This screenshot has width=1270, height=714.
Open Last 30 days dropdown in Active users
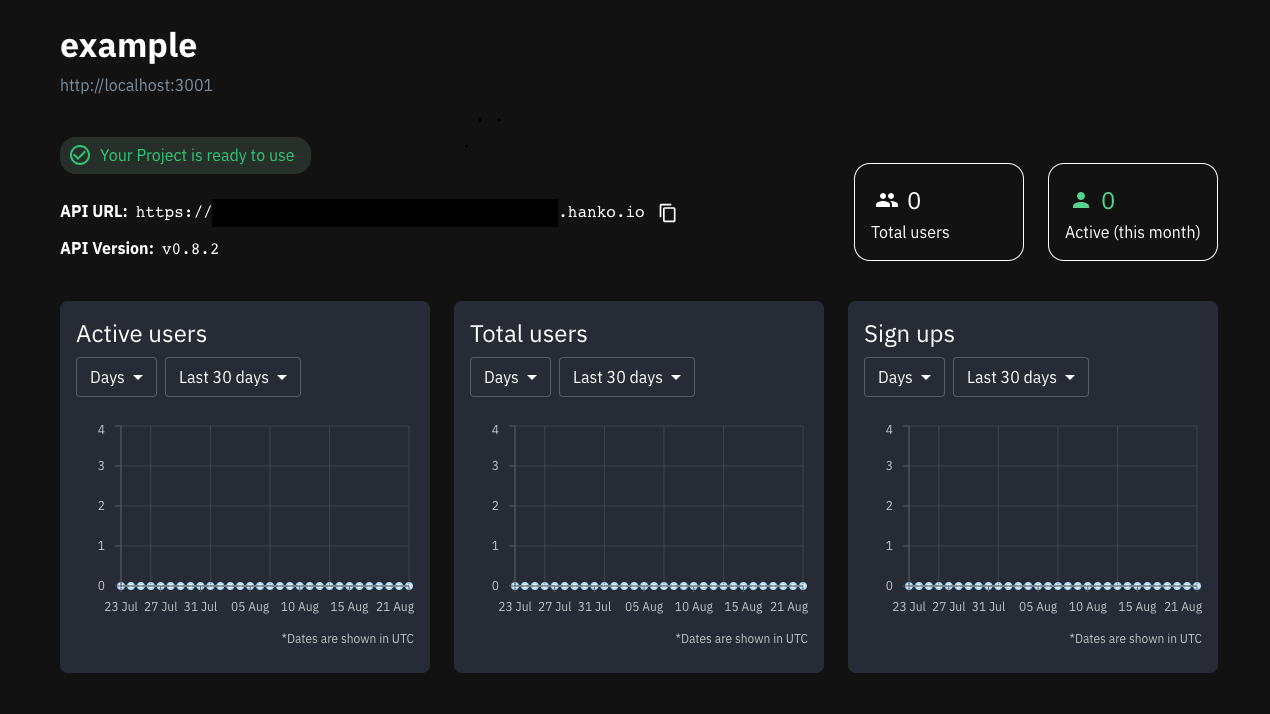pos(233,377)
